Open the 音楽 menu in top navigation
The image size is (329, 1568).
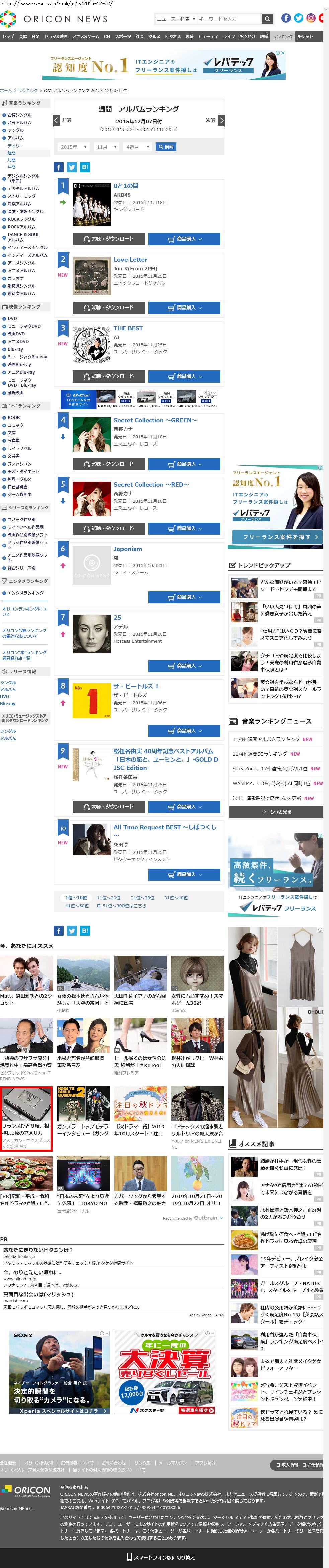click(35, 37)
